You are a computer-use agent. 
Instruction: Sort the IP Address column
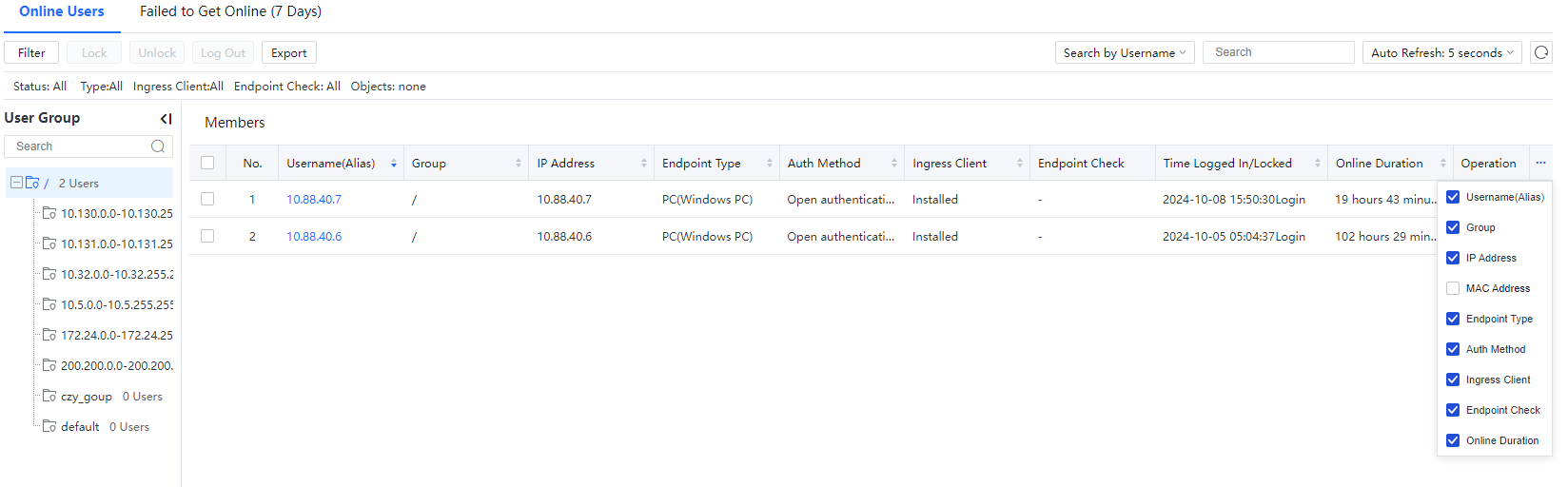click(x=644, y=164)
